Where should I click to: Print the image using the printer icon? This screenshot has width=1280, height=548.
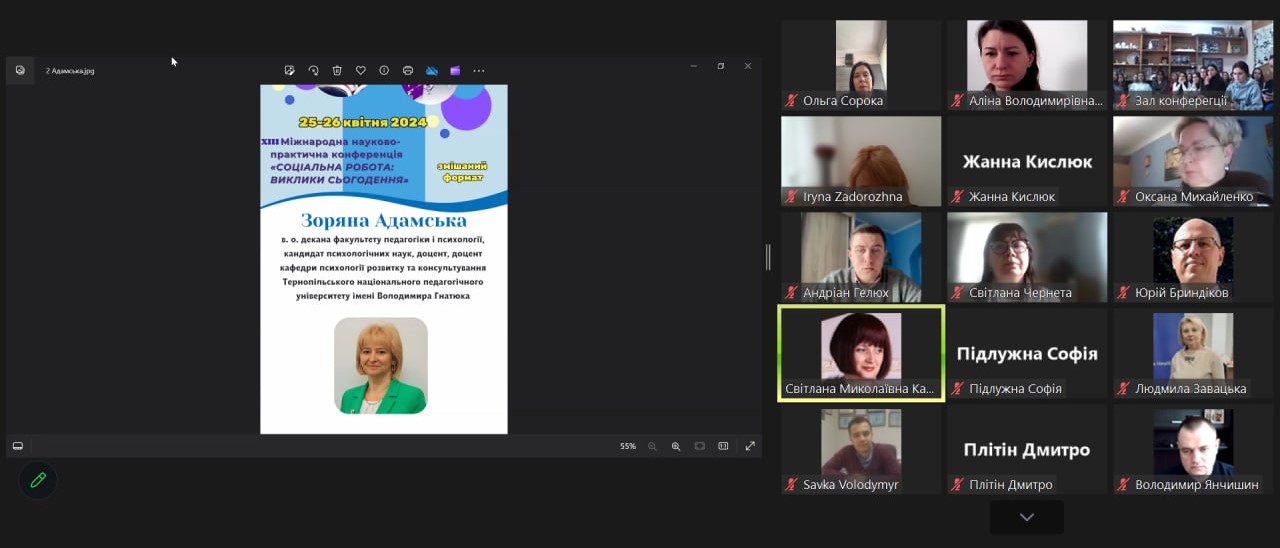tap(408, 71)
